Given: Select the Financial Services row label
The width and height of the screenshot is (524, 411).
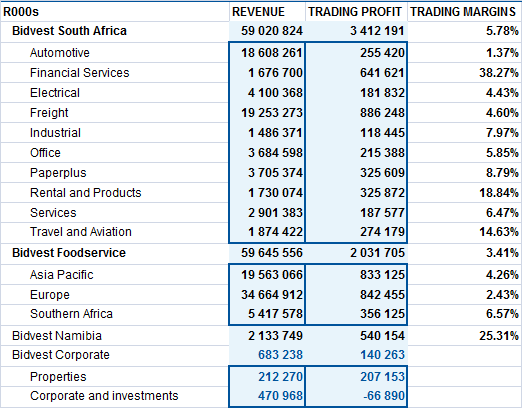Looking at the screenshot, I should point(80,73).
